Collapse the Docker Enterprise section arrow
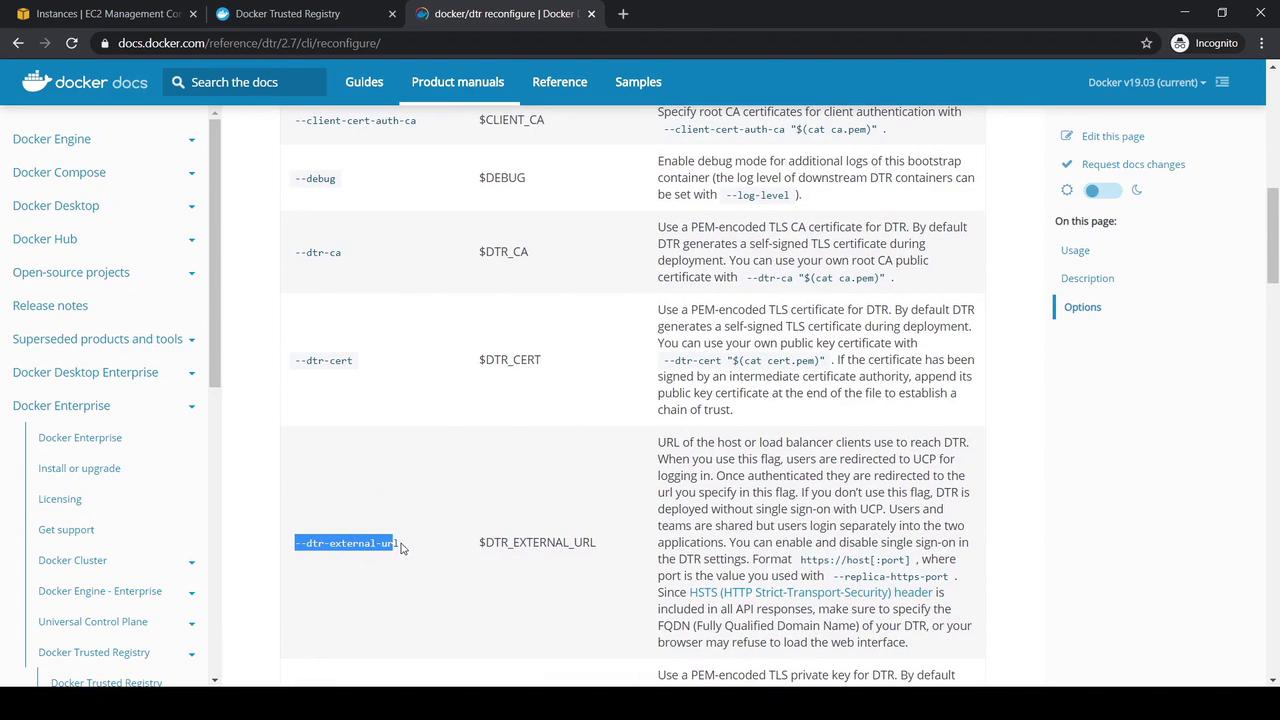This screenshot has height=720, width=1280. [x=191, y=406]
